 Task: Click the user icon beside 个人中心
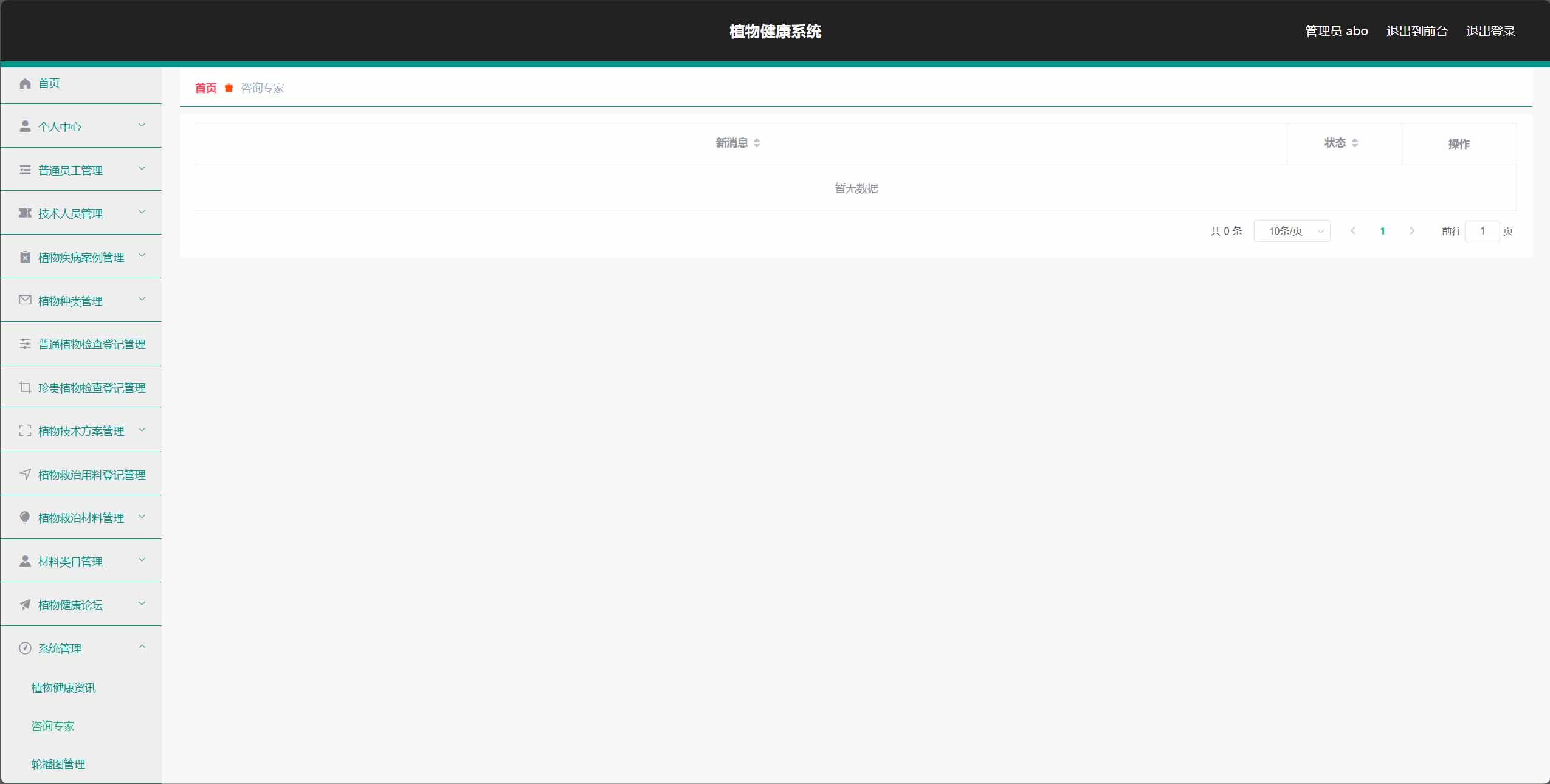25,126
